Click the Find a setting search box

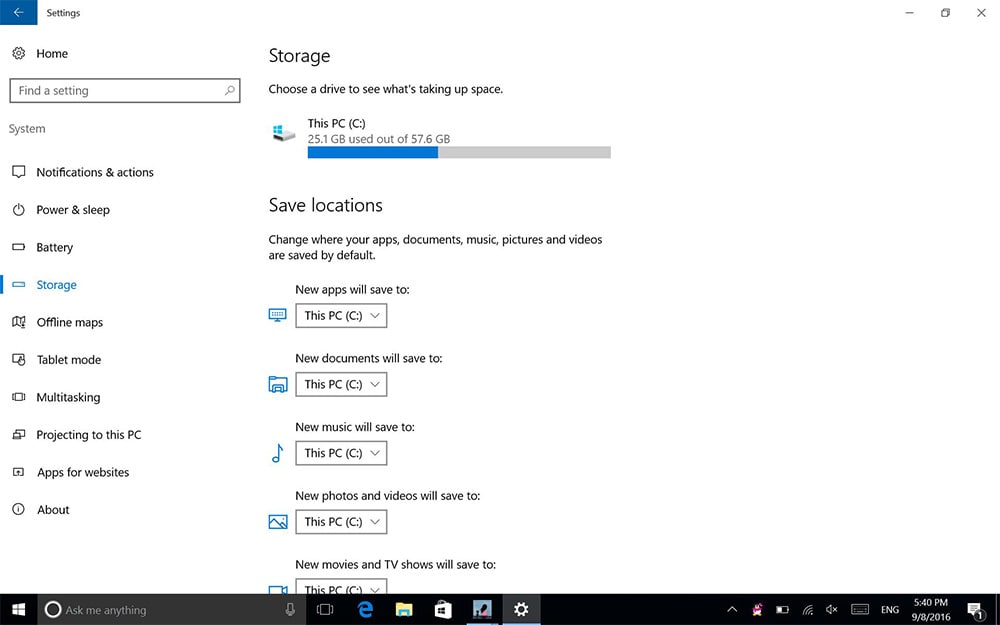(x=115, y=91)
